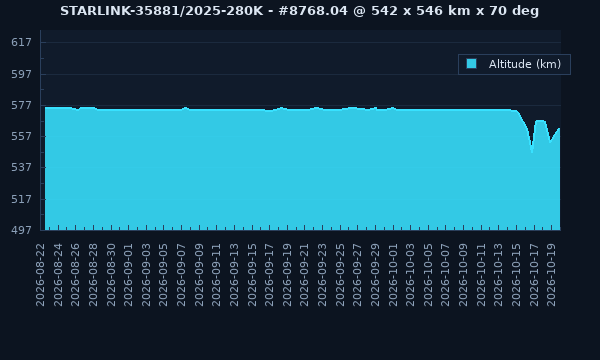Viewport: 600px width, 360px height.
Task: Click the 2026-09-19 date label
Action: coord(287,275)
